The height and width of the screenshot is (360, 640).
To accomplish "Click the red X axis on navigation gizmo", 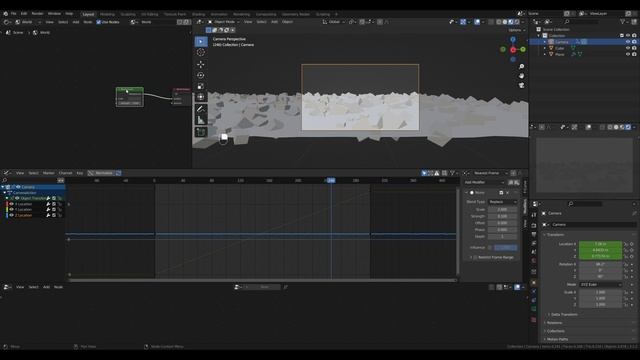I will (x=513, y=50).
